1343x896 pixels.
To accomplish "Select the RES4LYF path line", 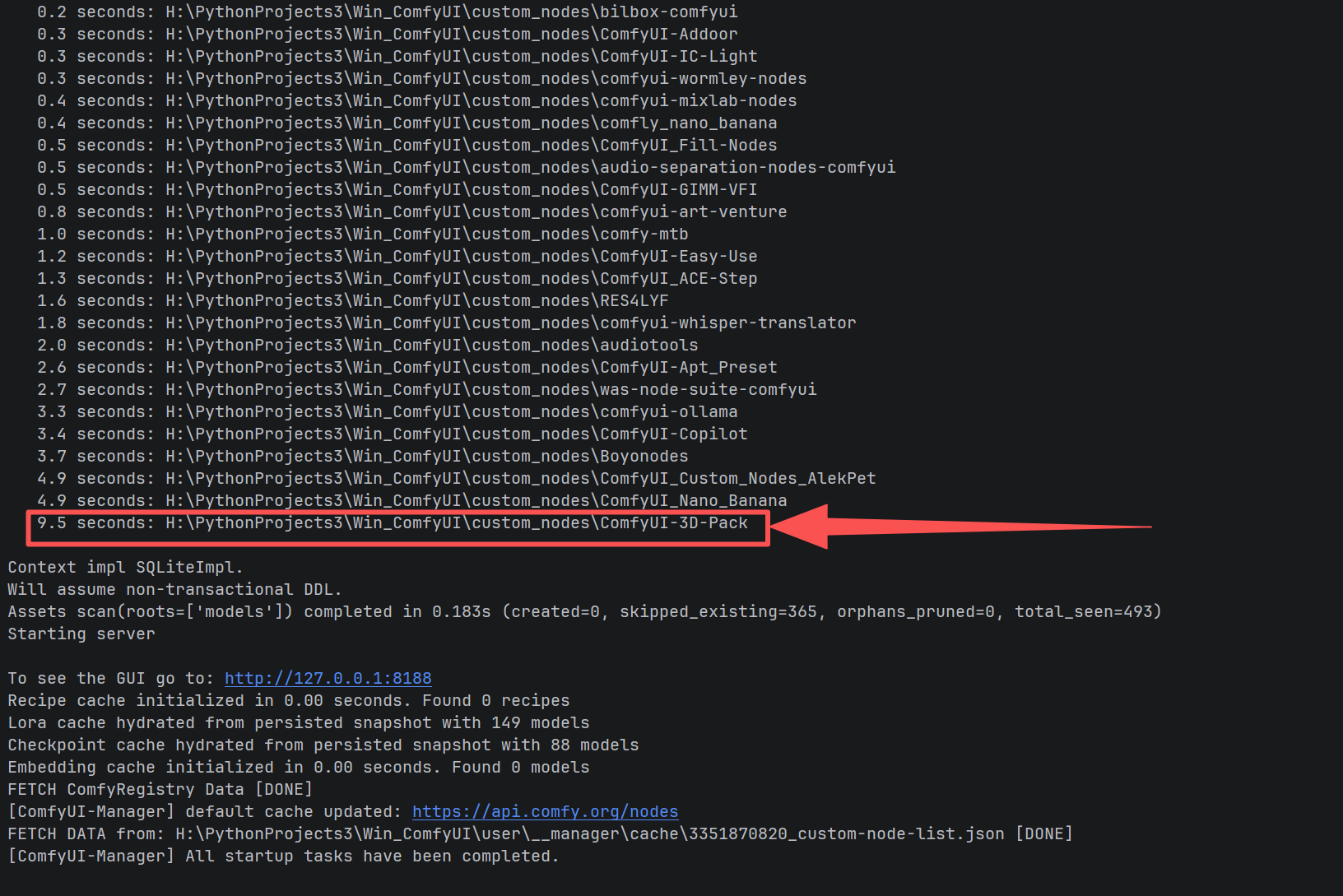I will 353,300.
